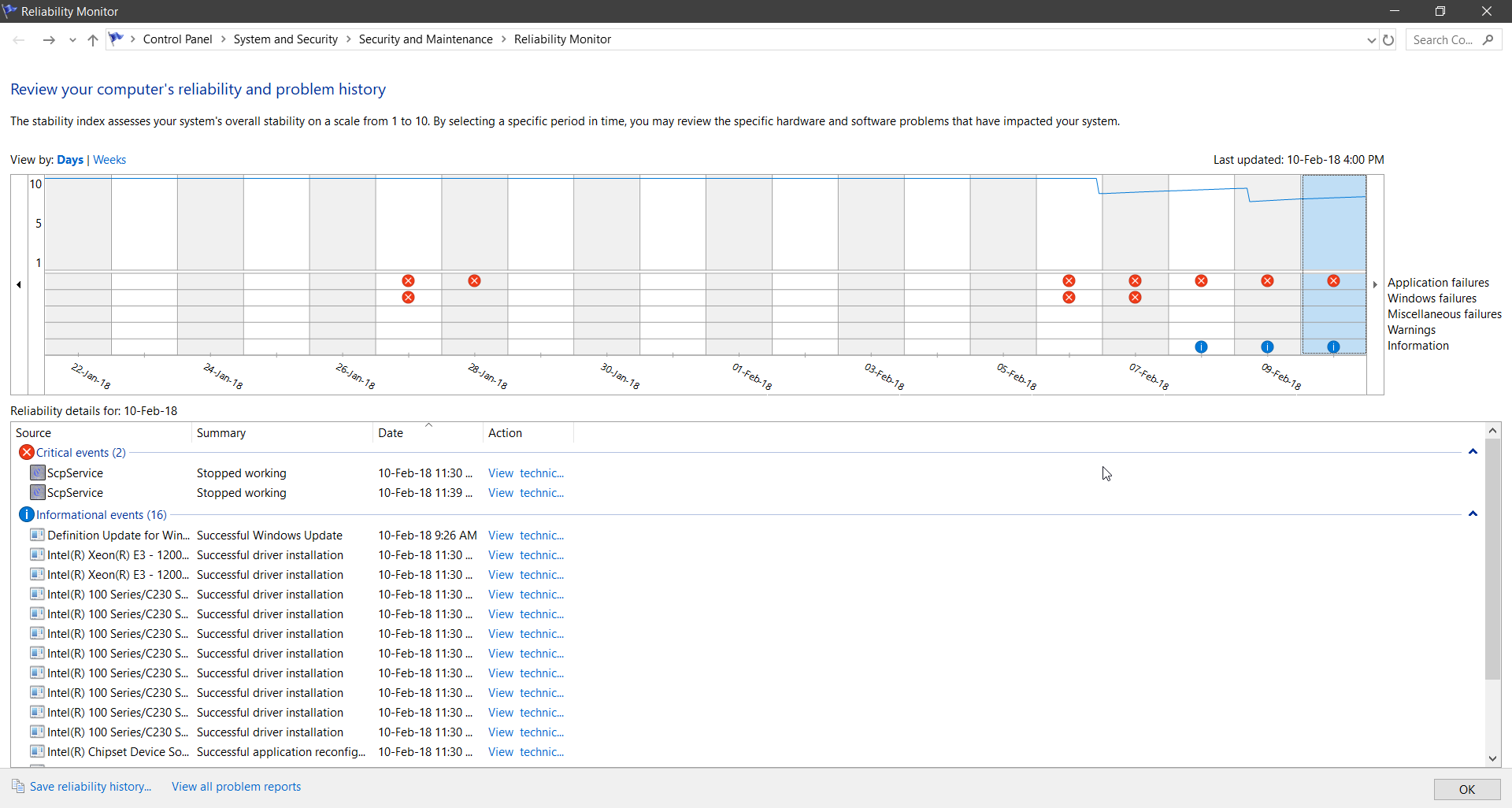Click the Windows failure icon on 07-Feb-18
The image size is (1512, 808).
point(1135,298)
